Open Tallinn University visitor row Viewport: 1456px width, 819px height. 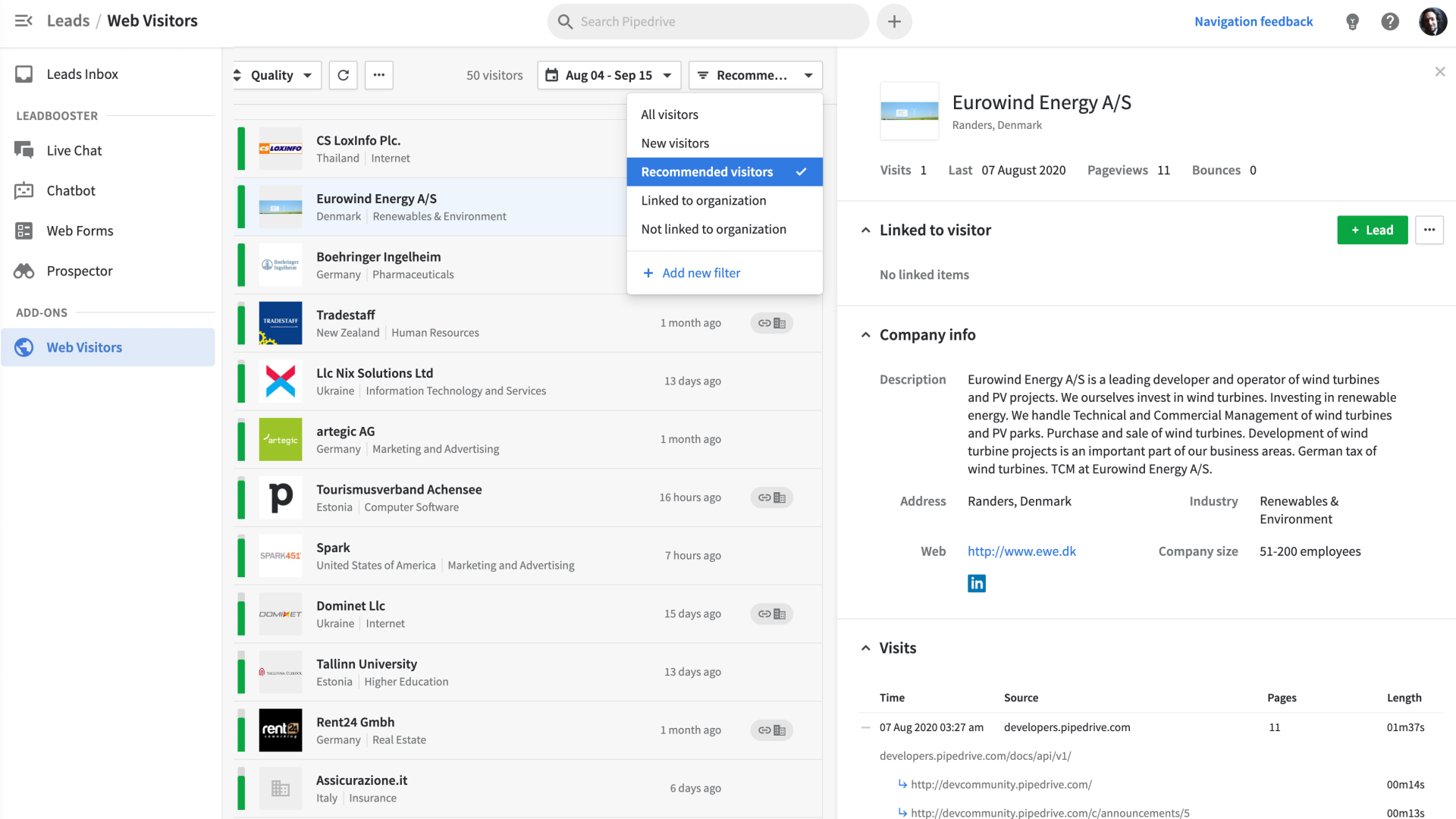point(528,672)
